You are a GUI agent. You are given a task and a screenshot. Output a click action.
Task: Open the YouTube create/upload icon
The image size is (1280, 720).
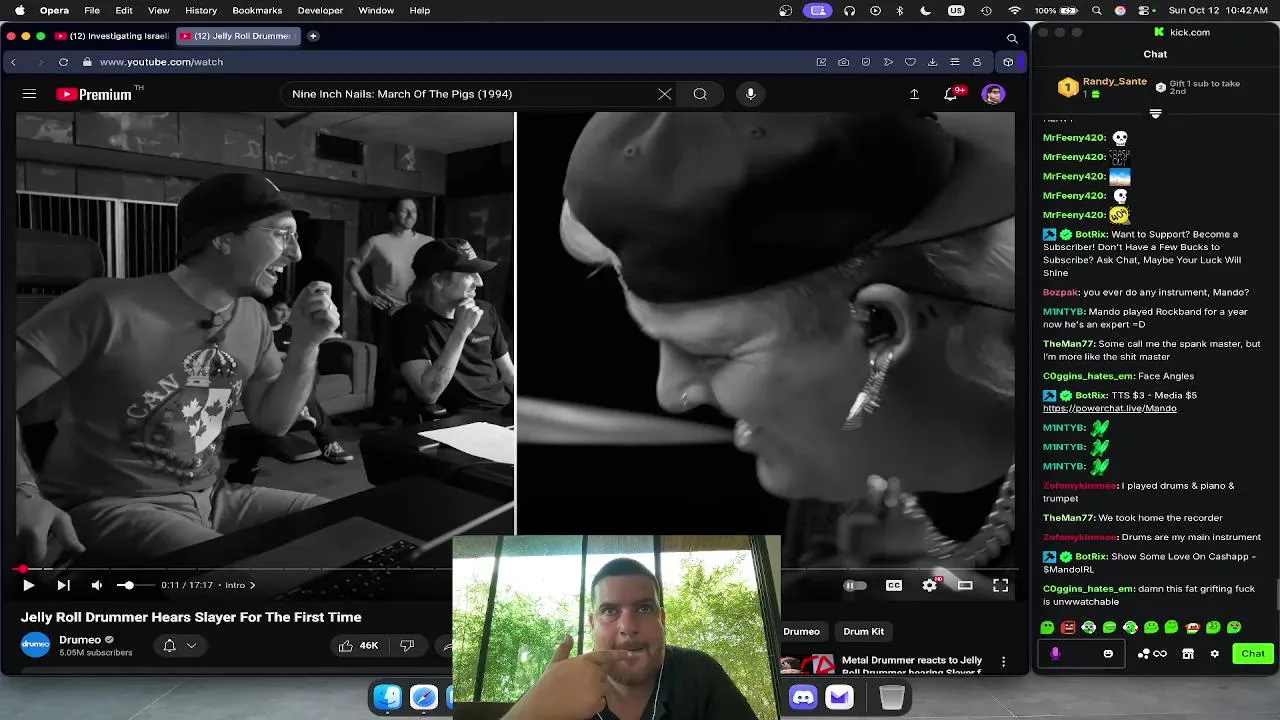pos(914,94)
